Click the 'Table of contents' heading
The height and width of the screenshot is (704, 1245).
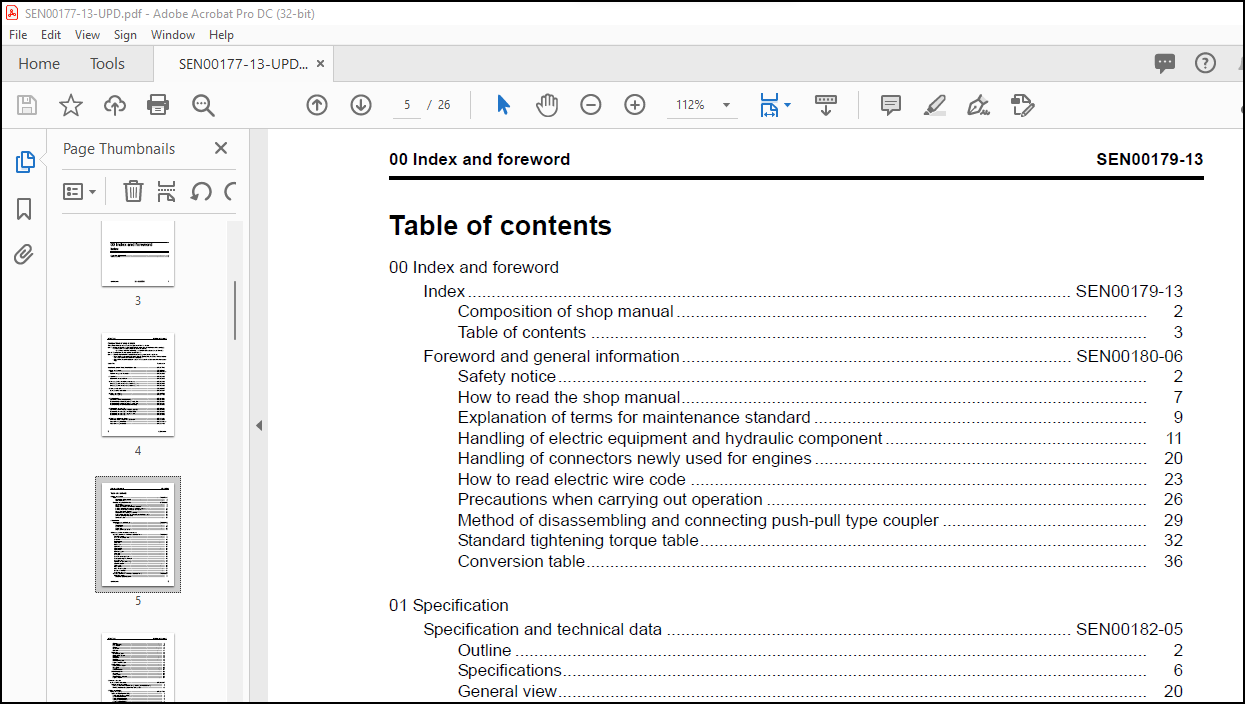coord(500,226)
